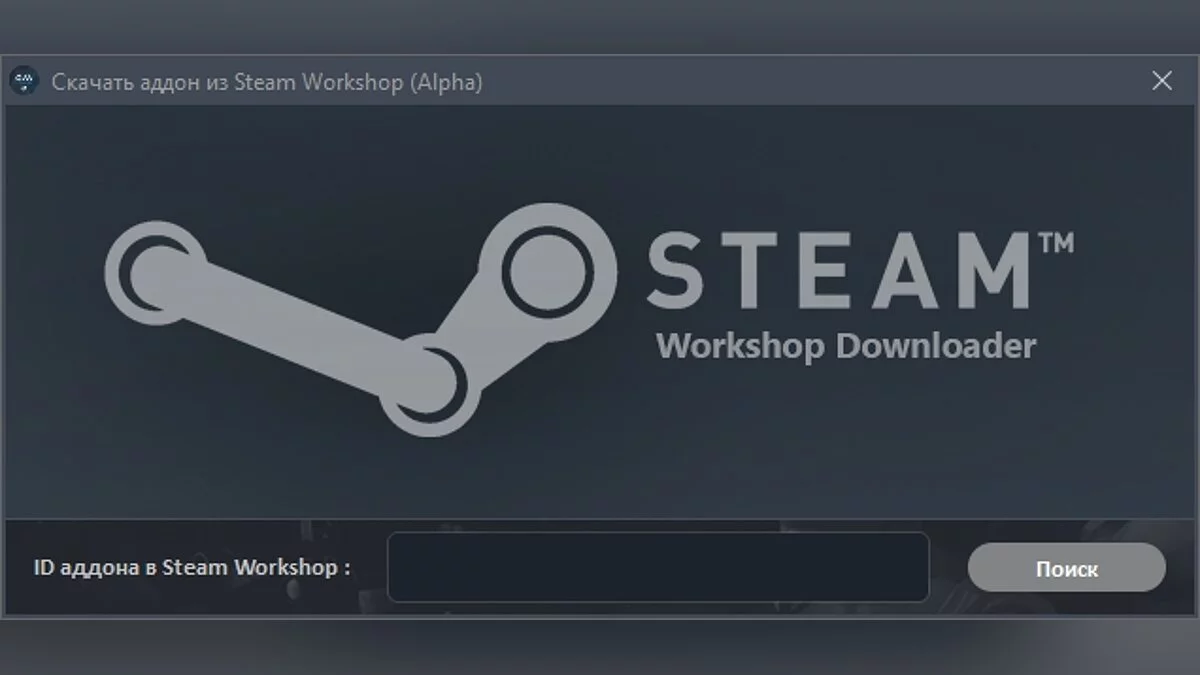The width and height of the screenshot is (1200, 675).
Task: Close the Steam Workshop downloader window
Action: [x=1162, y=81]
